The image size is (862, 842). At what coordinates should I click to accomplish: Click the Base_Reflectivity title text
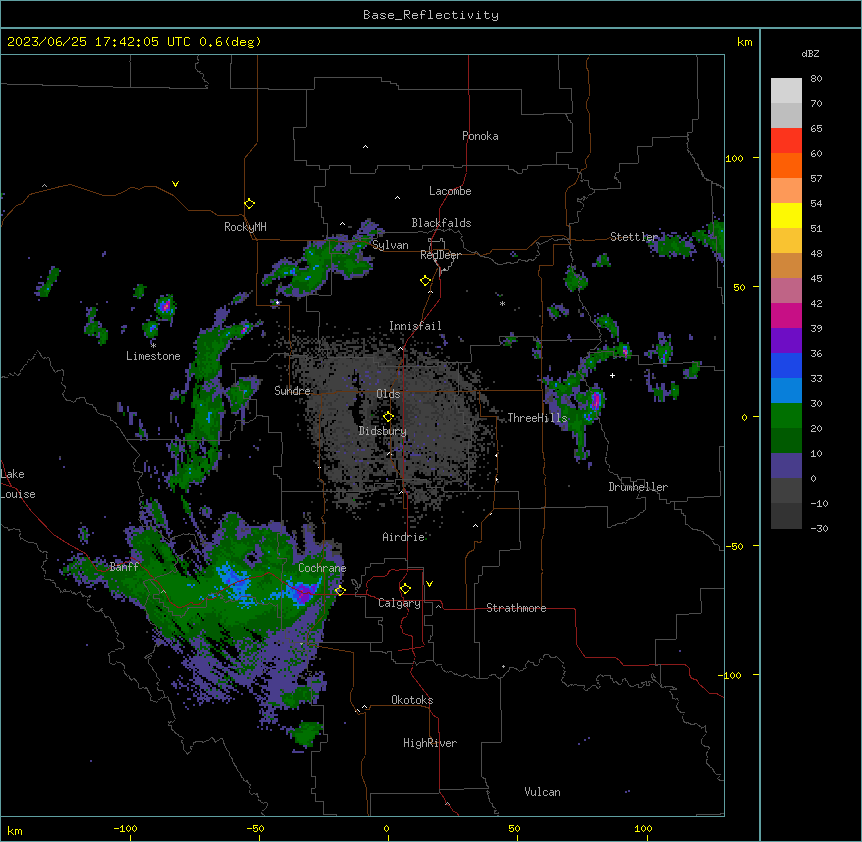(x=431, y=15)
